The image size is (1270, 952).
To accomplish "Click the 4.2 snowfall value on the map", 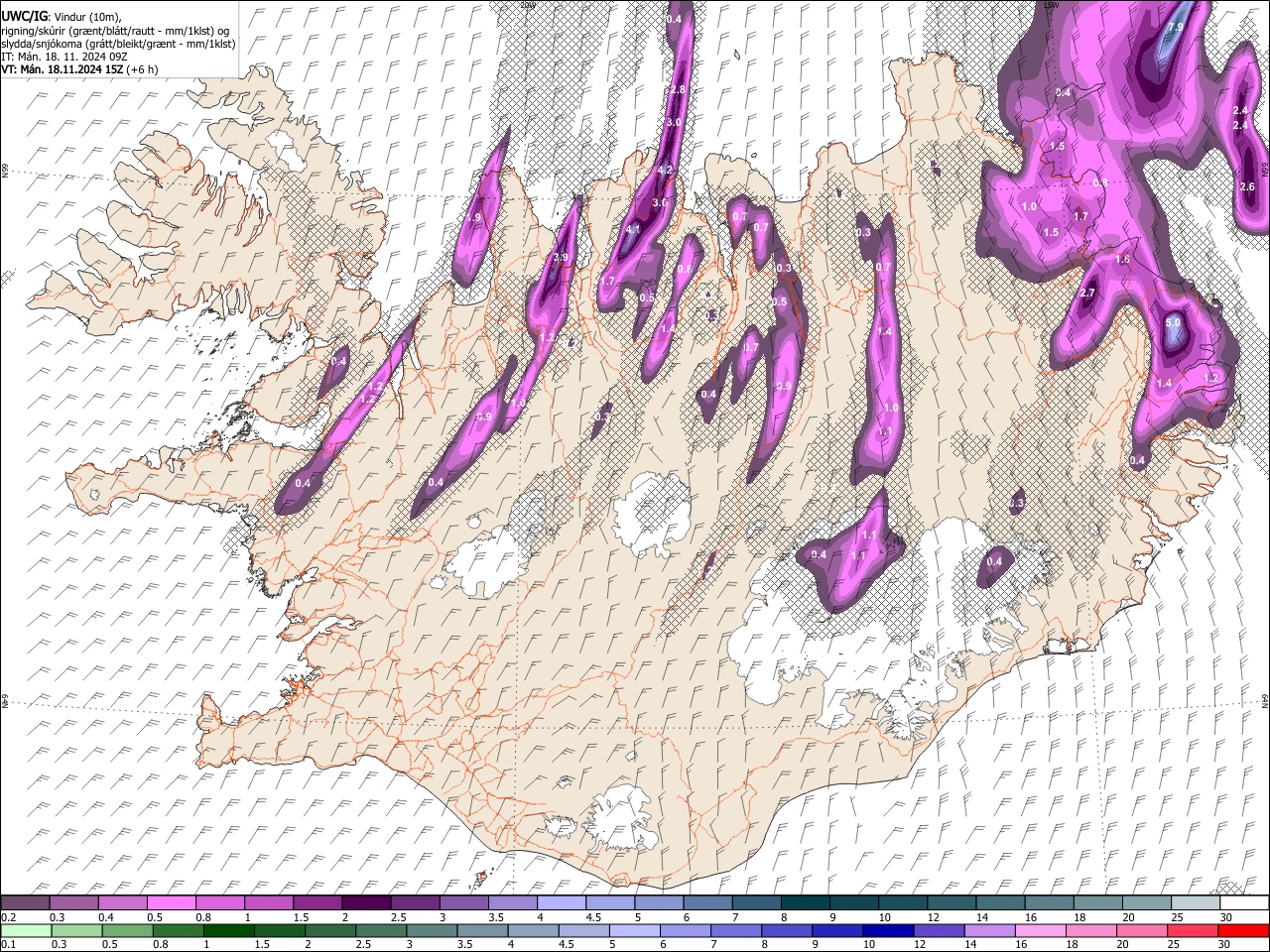I will 666,171.
